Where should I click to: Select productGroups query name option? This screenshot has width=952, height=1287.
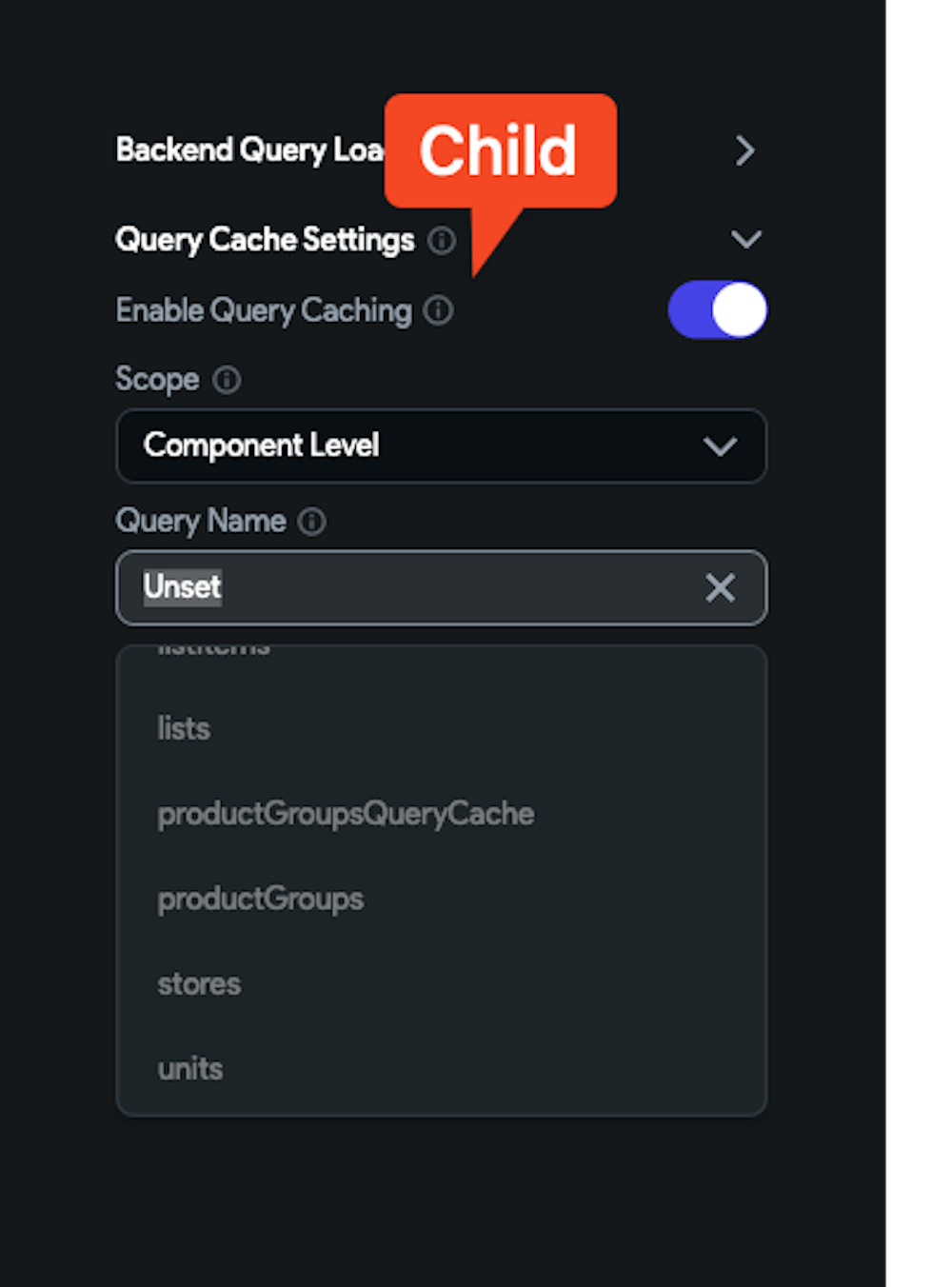[261, 899]
